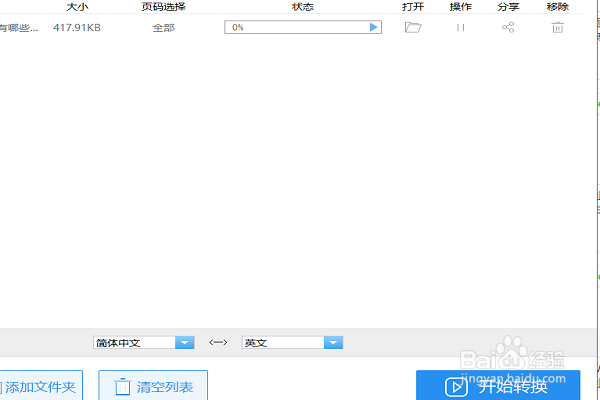Click the 操作 column header
The width and height of the screenshot is (600, 400).
click(x=460, y=7)
